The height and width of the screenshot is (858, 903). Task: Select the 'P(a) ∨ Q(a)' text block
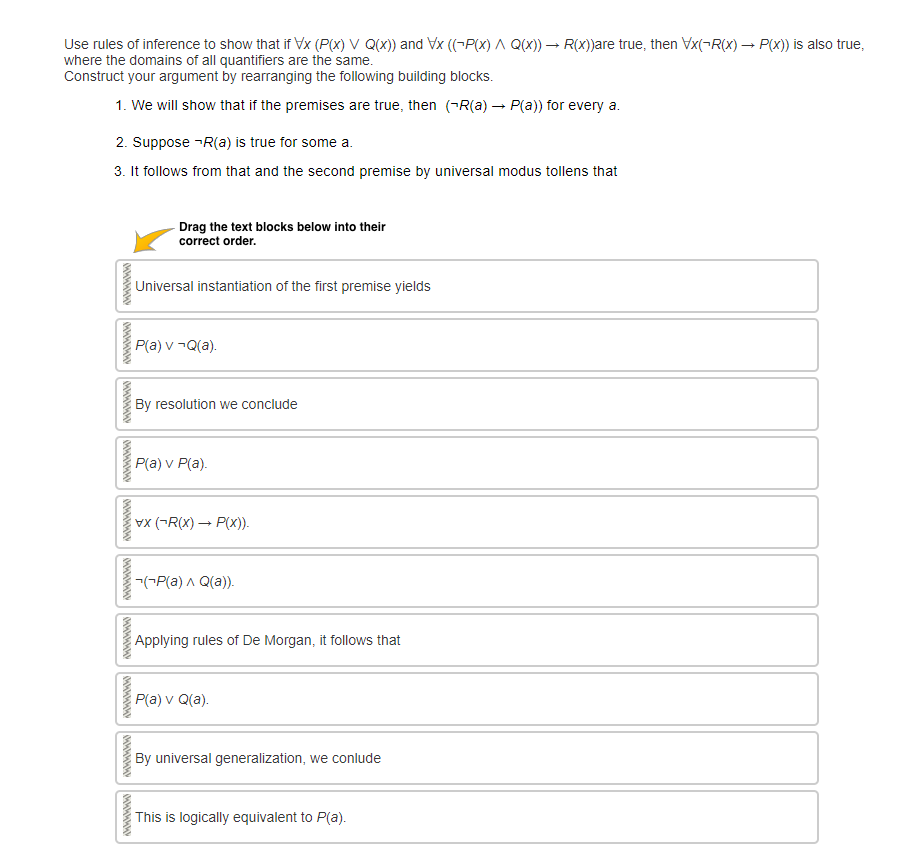coord(467,699)
